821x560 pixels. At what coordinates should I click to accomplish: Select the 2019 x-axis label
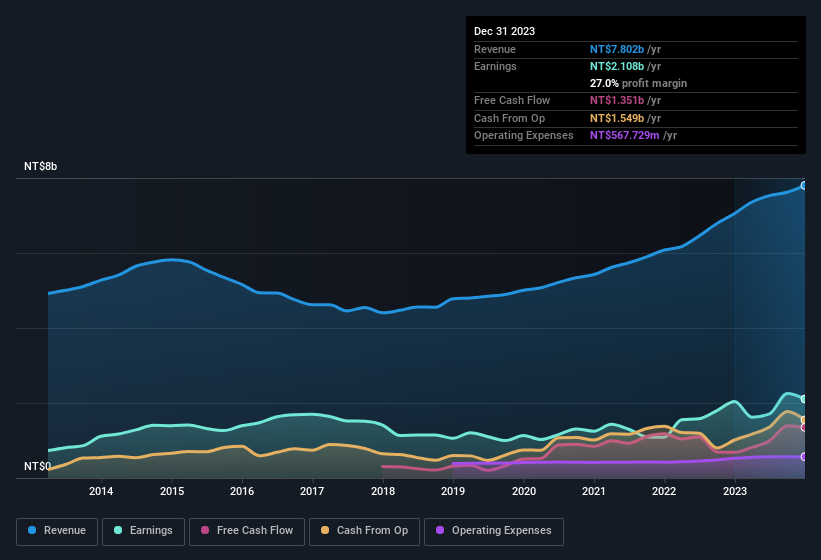tap(453, 491)
